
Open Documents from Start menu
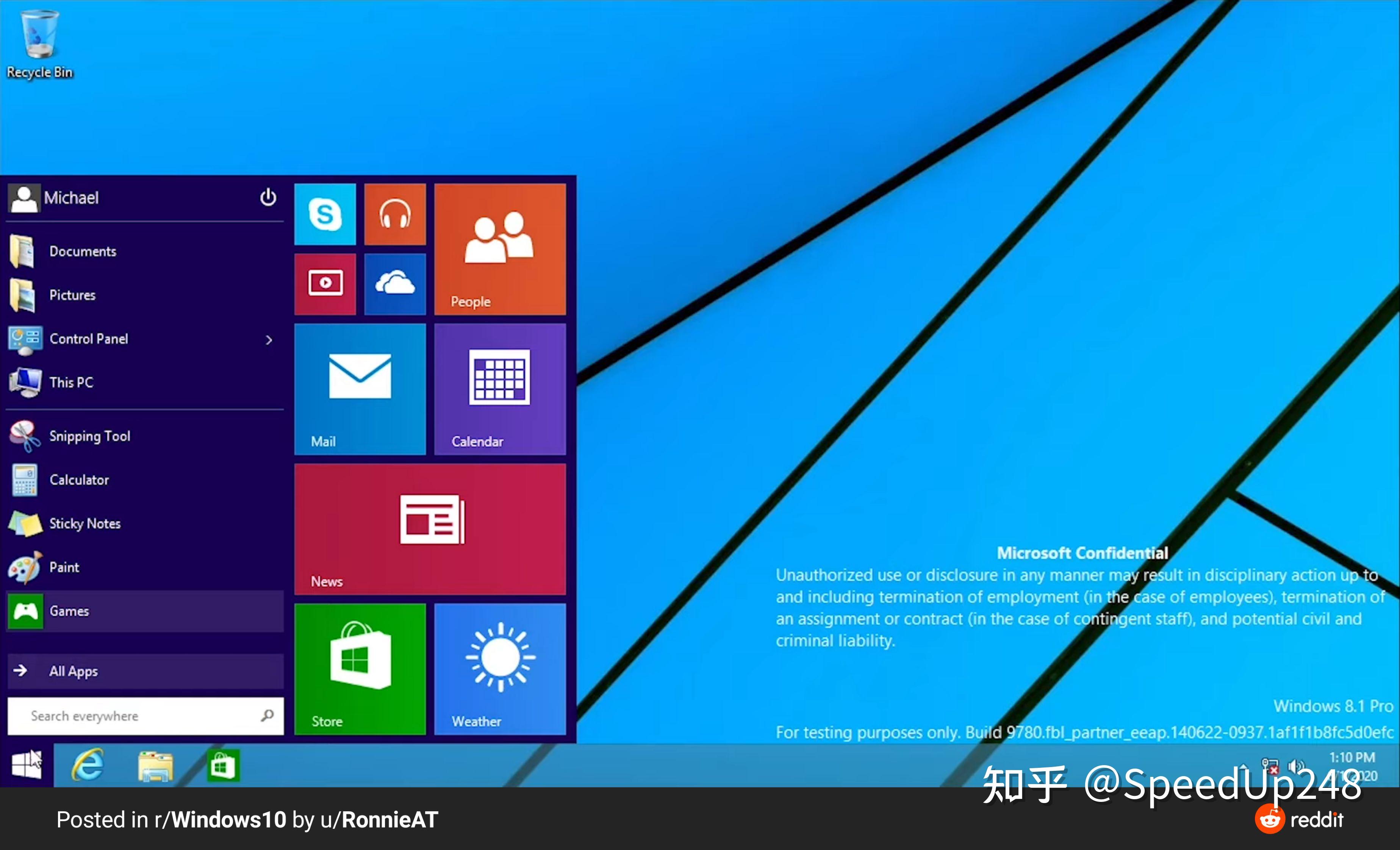[x=145, y=251]
